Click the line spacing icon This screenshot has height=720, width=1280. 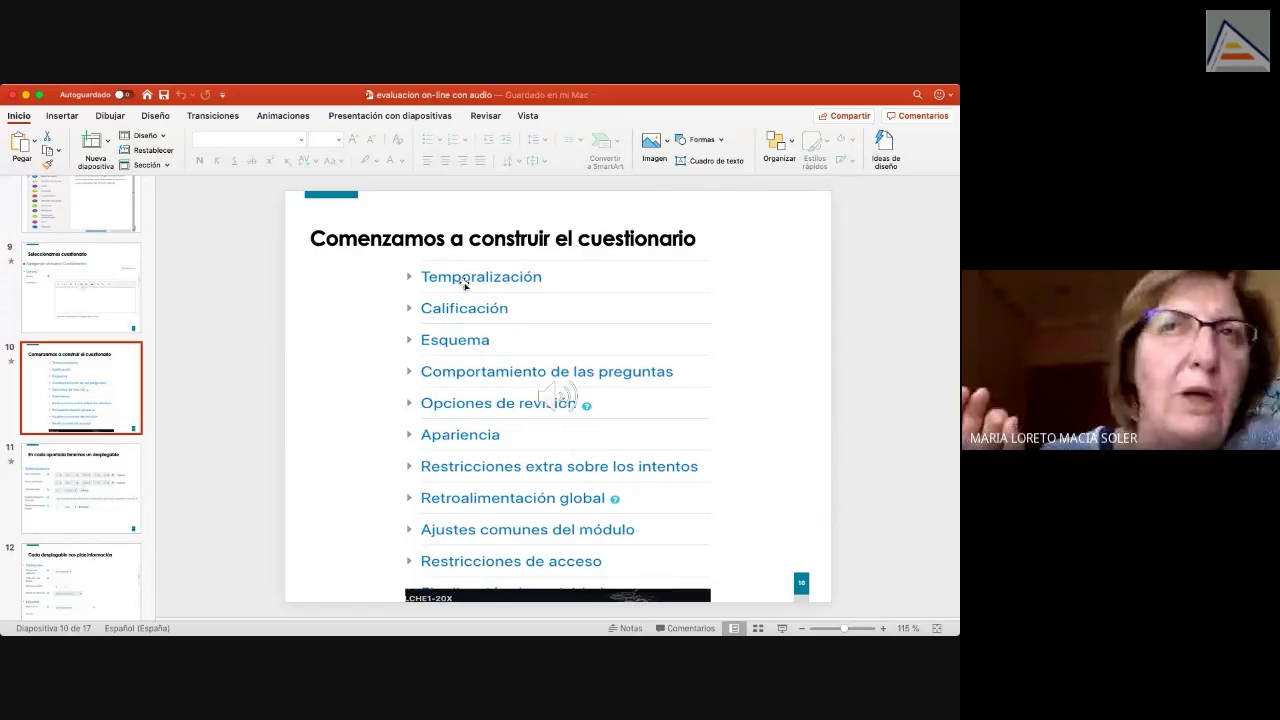click(535, 140)
